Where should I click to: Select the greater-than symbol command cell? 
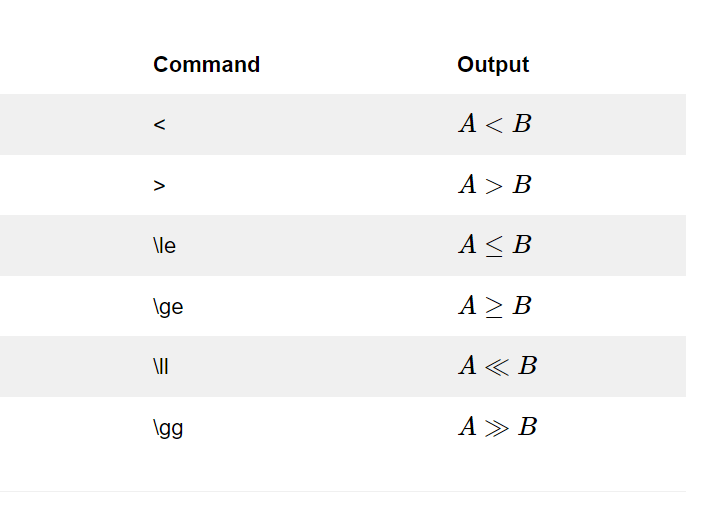(x=159, y=185)
